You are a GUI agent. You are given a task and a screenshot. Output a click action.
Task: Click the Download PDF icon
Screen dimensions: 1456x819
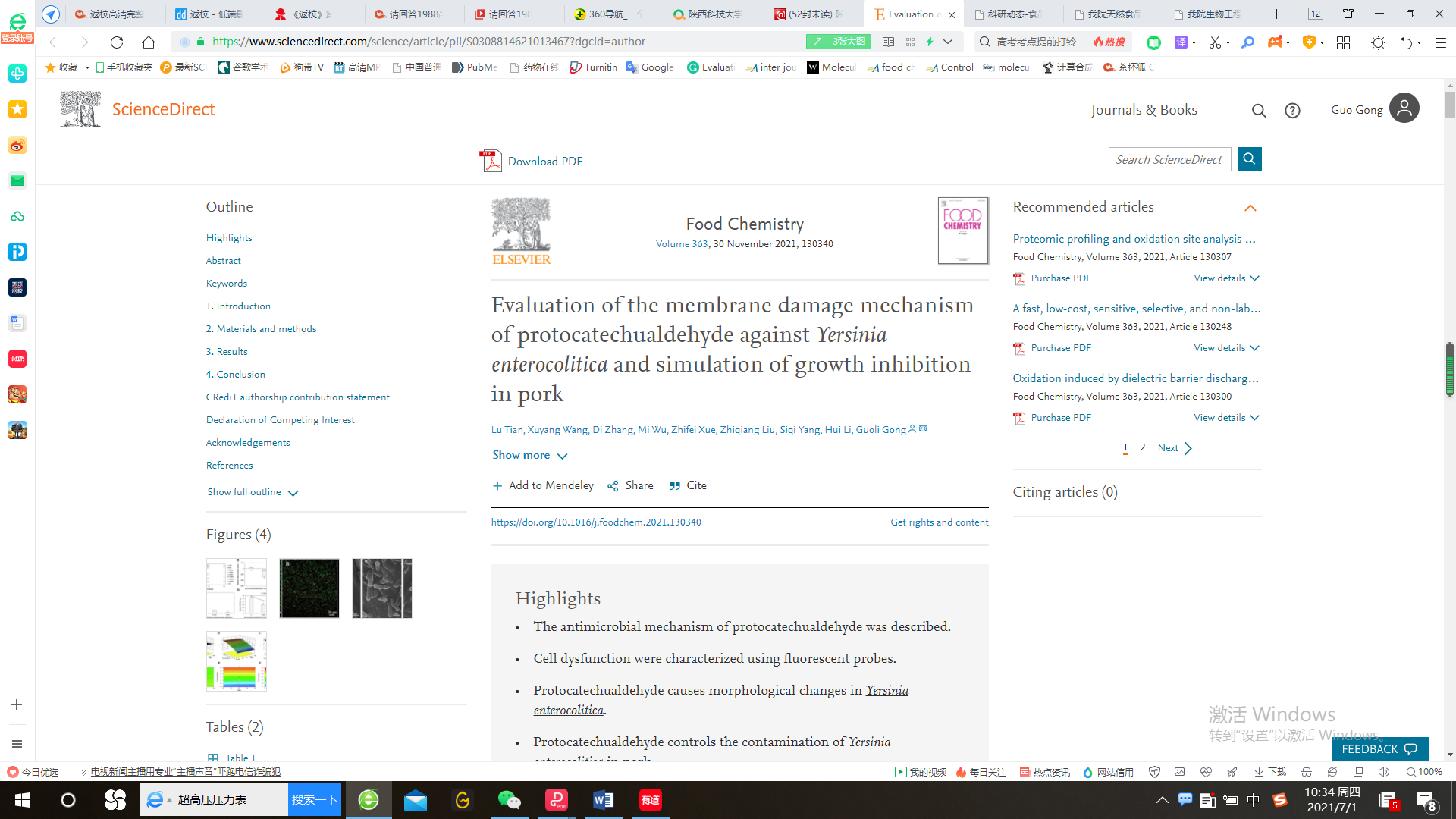pos(491,161)
